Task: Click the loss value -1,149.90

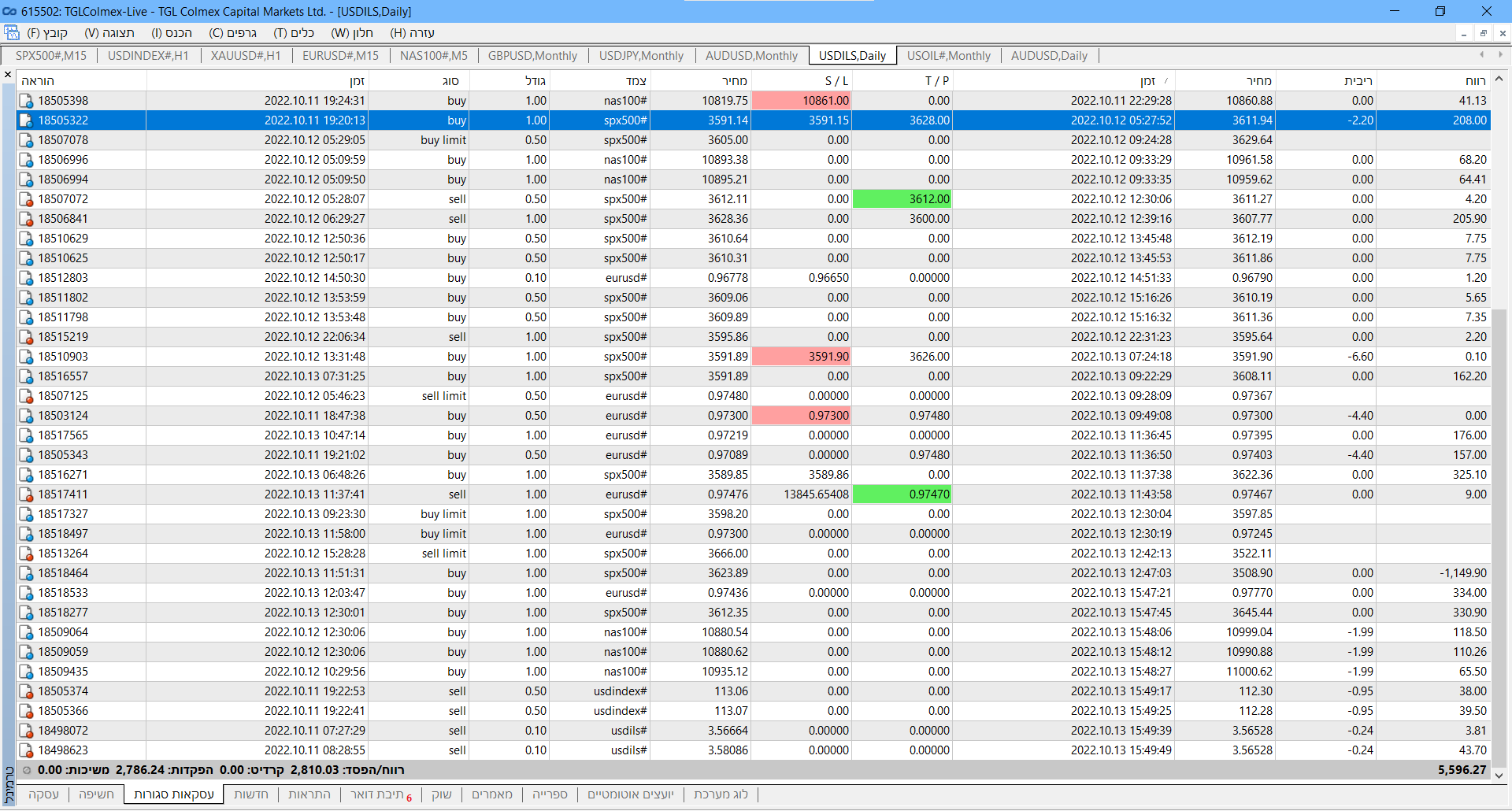Action: (1463, 573)
